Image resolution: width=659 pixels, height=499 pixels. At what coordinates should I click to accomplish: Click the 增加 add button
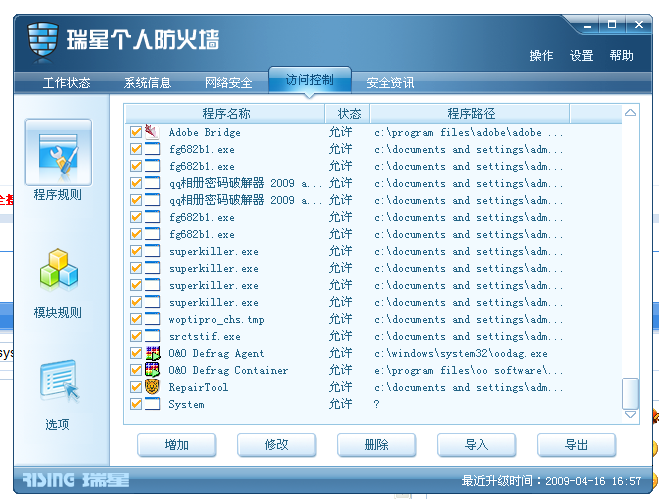(x=177, y=445)
